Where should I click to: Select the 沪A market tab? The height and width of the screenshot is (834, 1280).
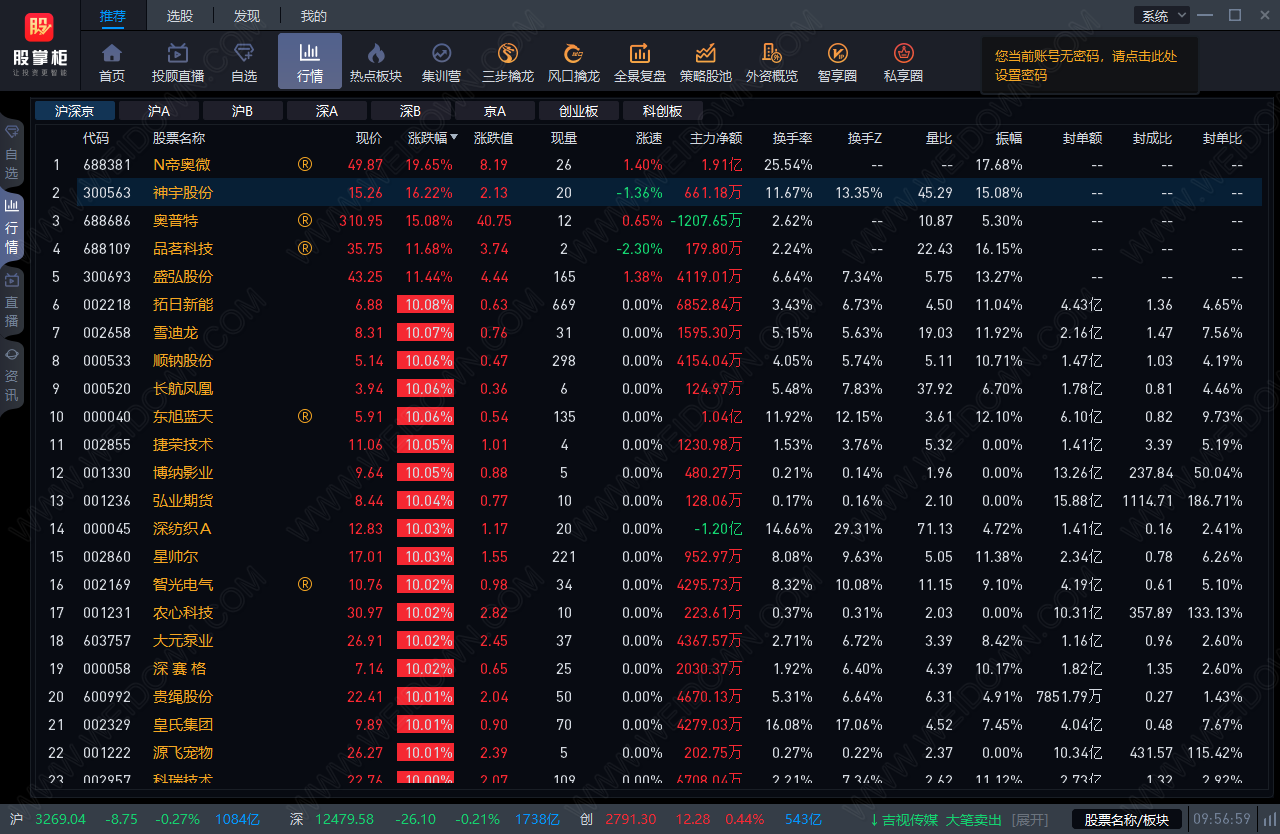pyautogui.click(x=159, y=111)
